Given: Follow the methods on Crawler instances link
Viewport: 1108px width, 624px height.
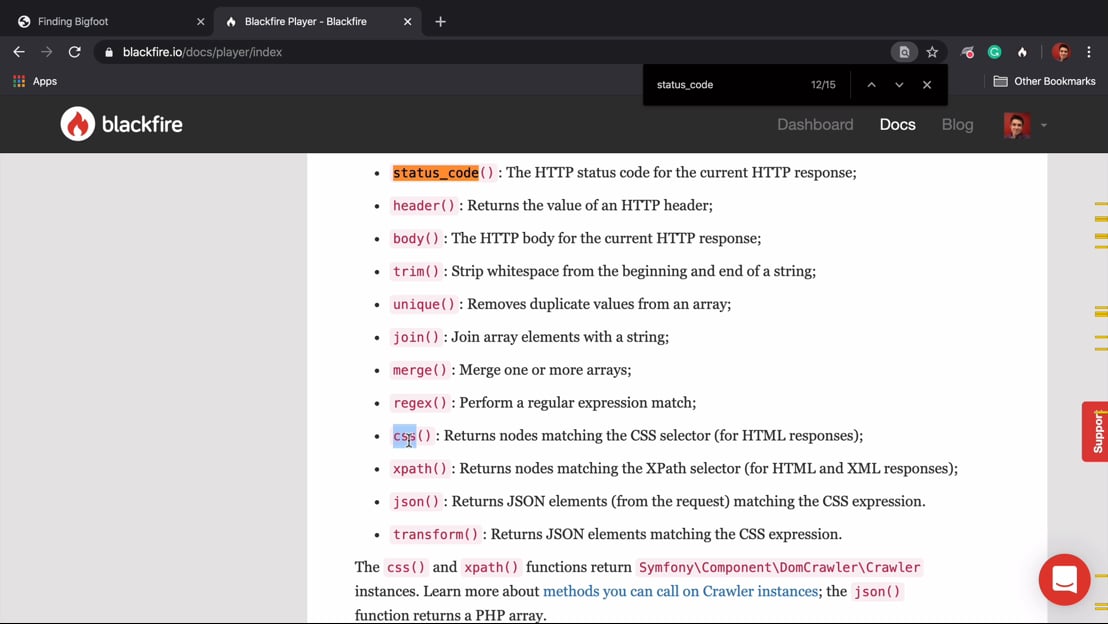Looking at the screenshot, I should click(x=680, y=591).
